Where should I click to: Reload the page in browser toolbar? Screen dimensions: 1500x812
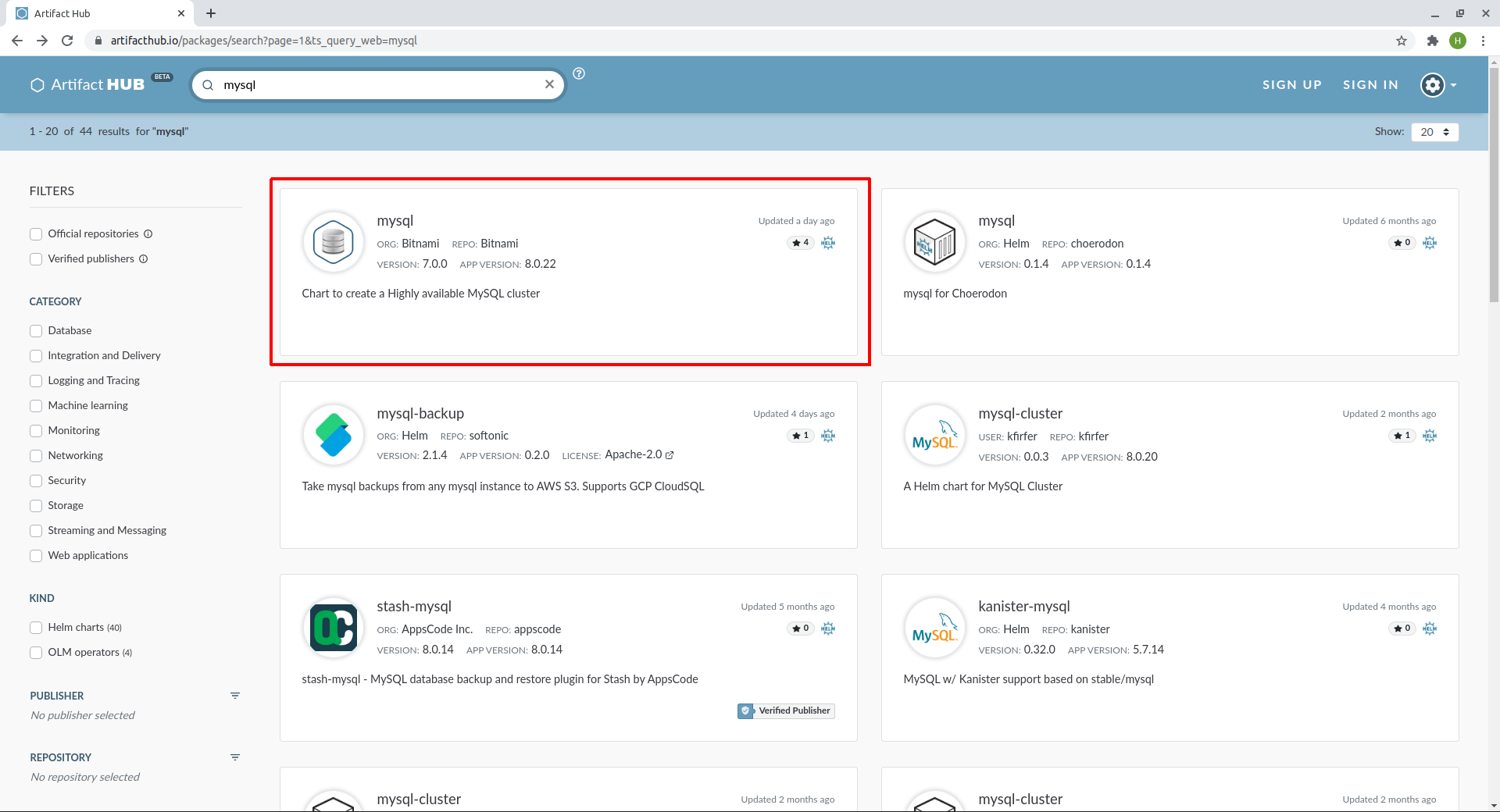(67, 41)
